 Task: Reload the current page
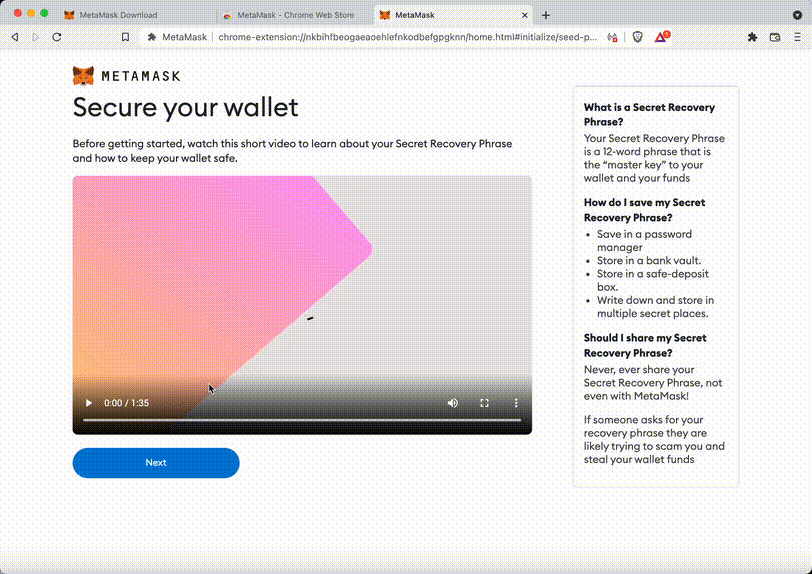57,37
